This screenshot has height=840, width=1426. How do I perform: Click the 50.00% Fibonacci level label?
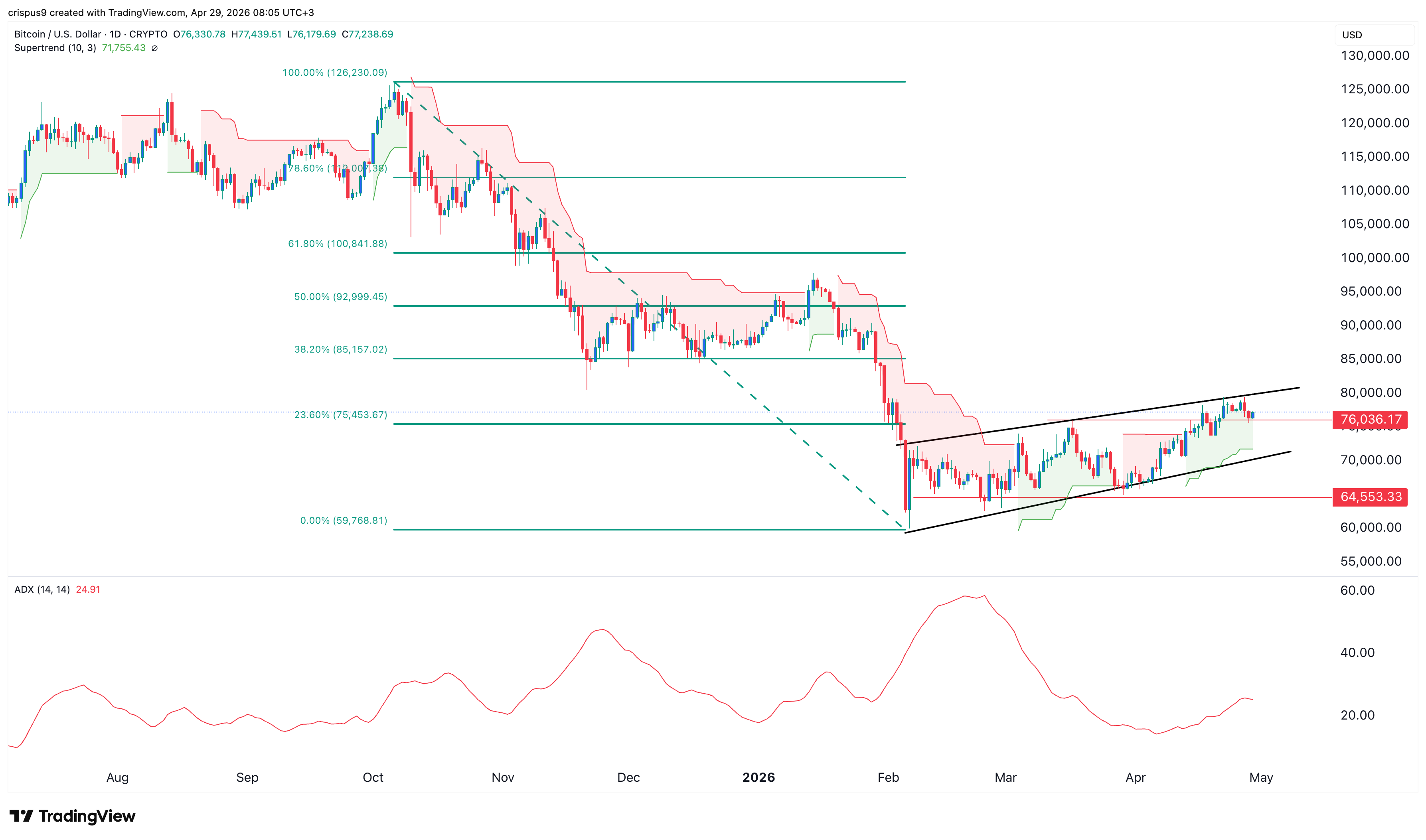point(340,297)
